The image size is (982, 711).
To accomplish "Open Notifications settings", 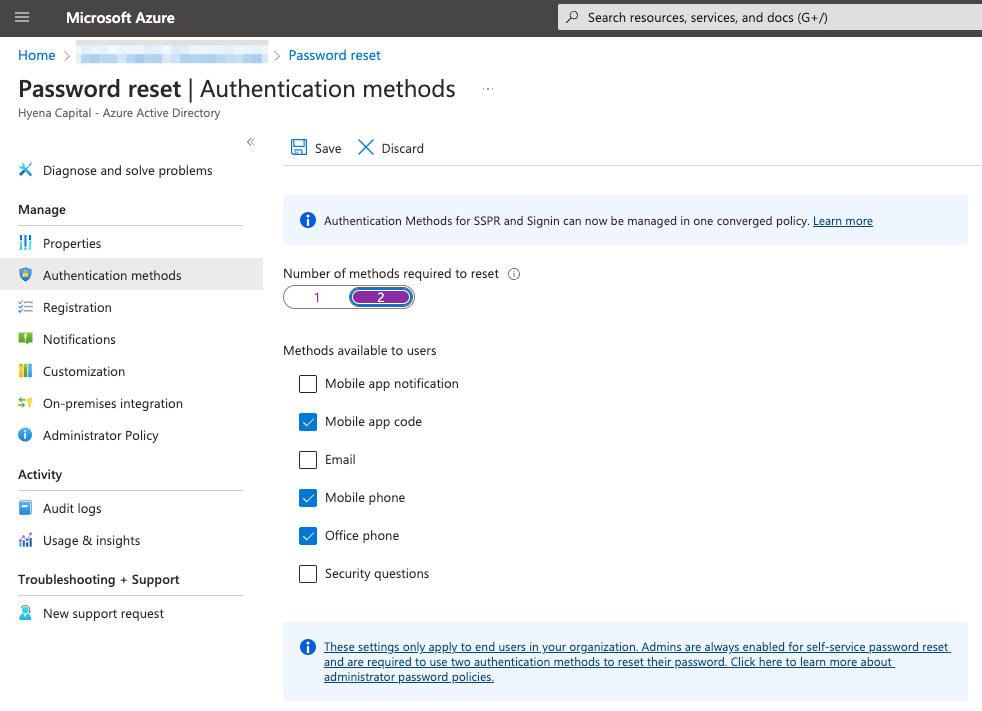I will coord(80,340).
